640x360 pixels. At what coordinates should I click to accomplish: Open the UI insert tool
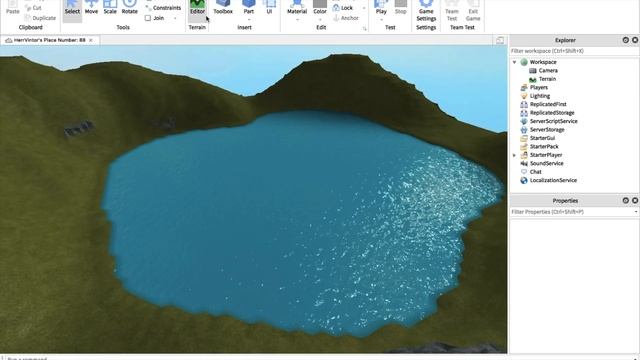click(x=269, y=8)
